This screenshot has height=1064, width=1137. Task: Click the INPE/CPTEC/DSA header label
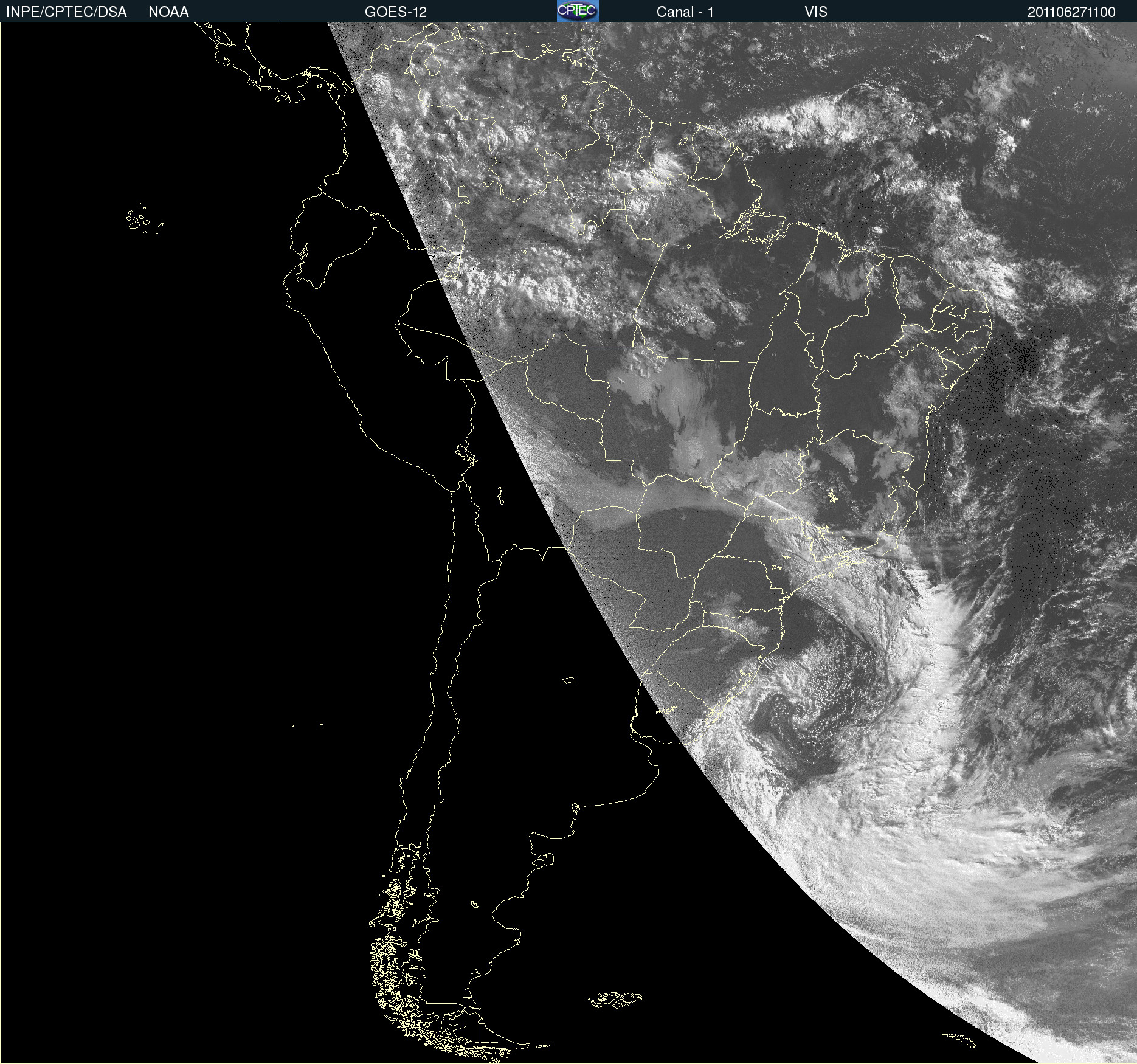pos(66,12)
